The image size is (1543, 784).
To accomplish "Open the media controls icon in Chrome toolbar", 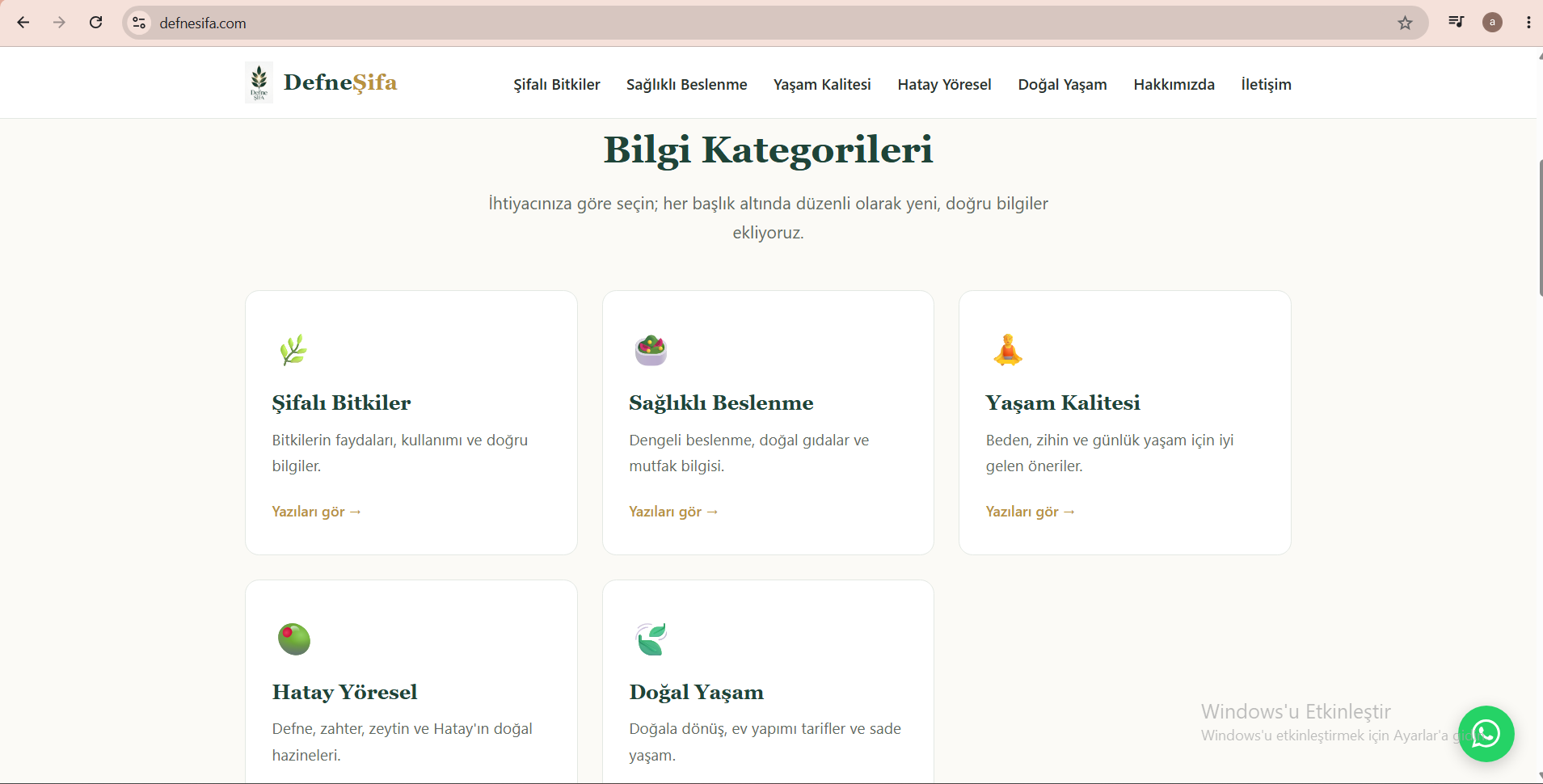I will (1456, 22).
